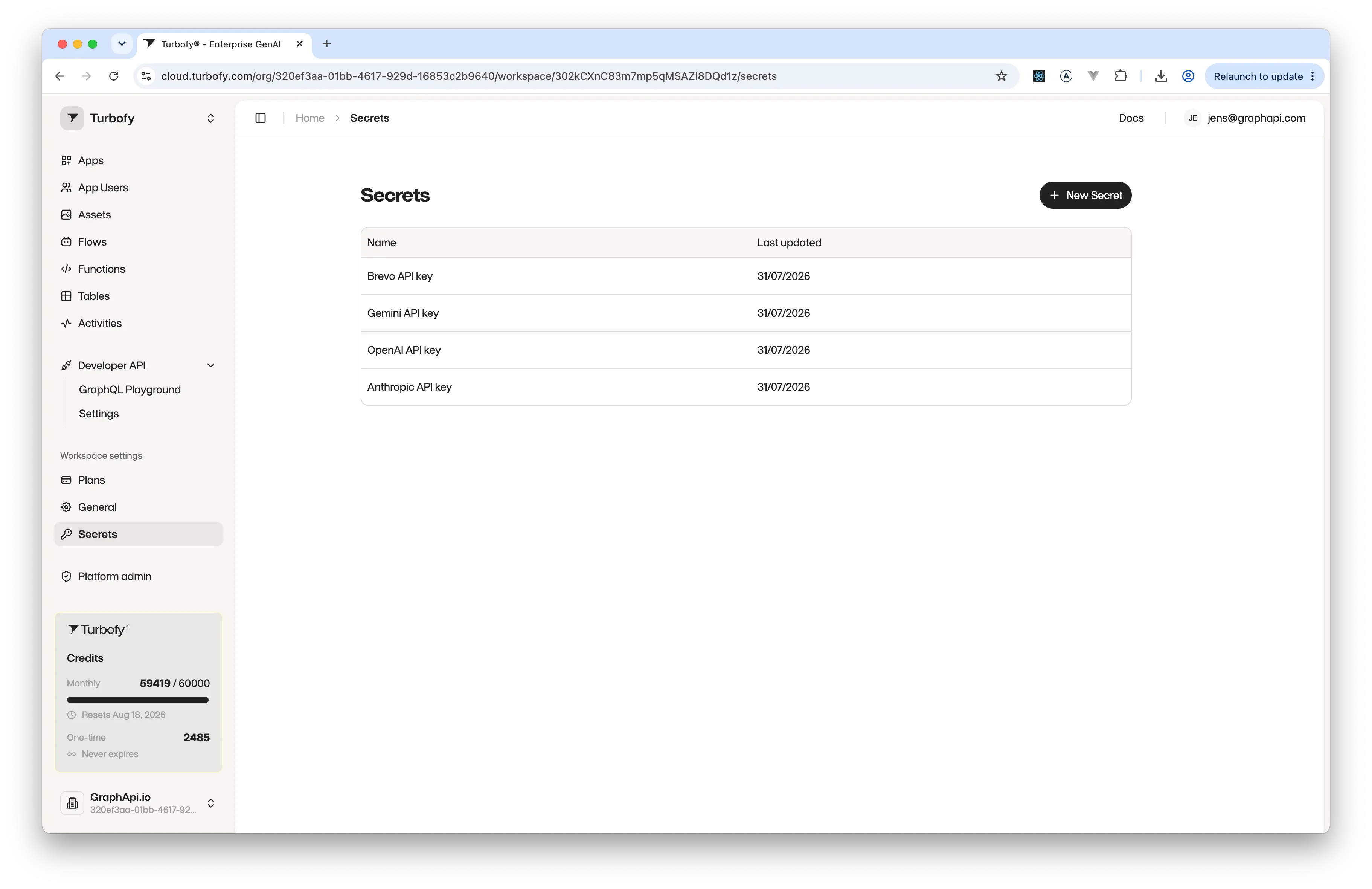This screenshot has width=1372, height=889.
Task: Open Developer API Settings
Action: pyautogui.click(x=99, y=414)
